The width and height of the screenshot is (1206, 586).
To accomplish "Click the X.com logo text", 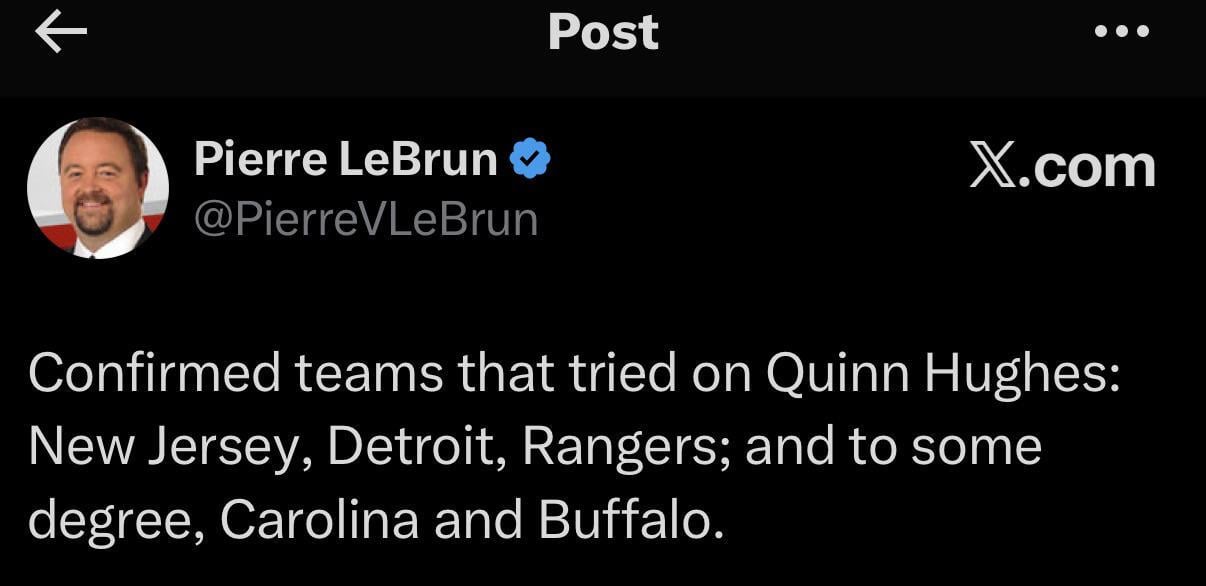I will [x=1063, y=165].
